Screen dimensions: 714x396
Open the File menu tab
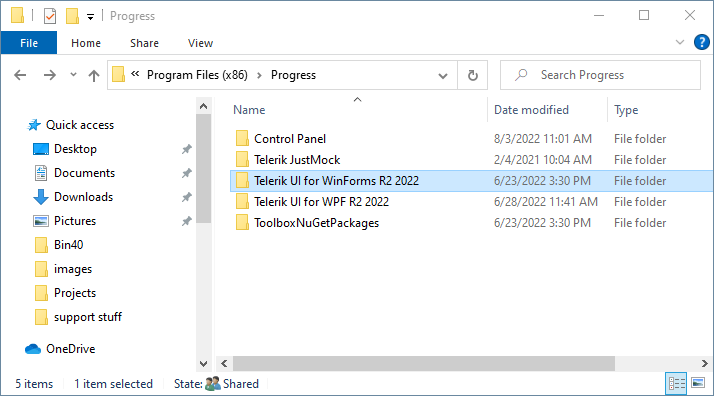pos(29,43)
